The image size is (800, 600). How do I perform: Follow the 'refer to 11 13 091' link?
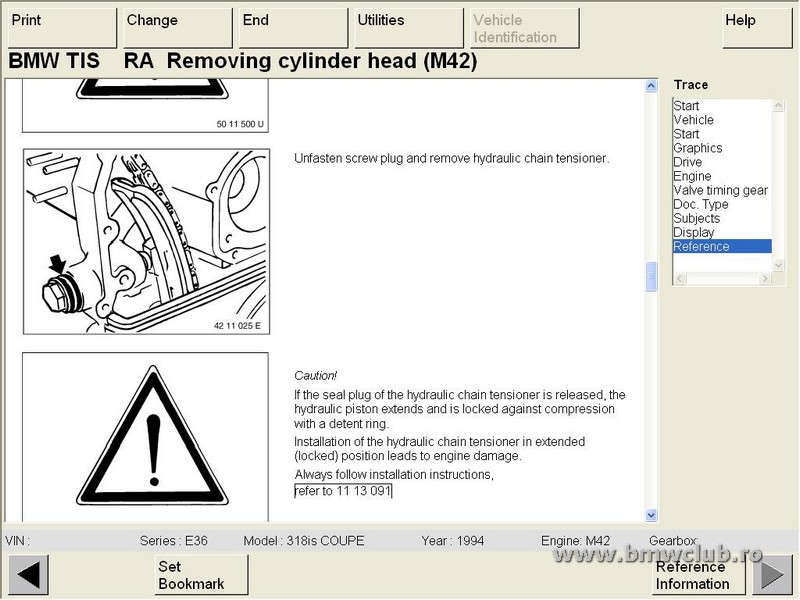point(343,491)
